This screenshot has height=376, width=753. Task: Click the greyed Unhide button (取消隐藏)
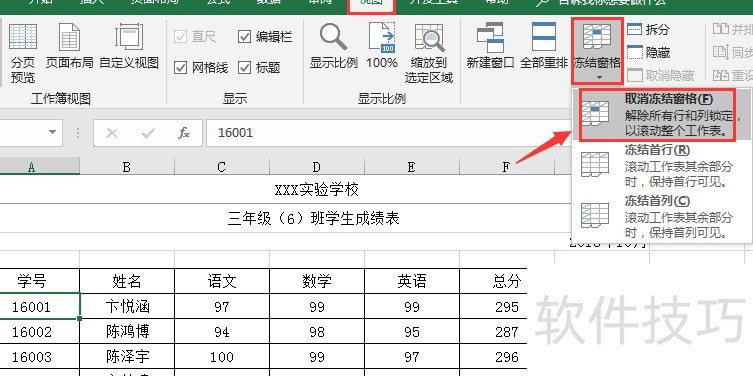coord(661,75)
